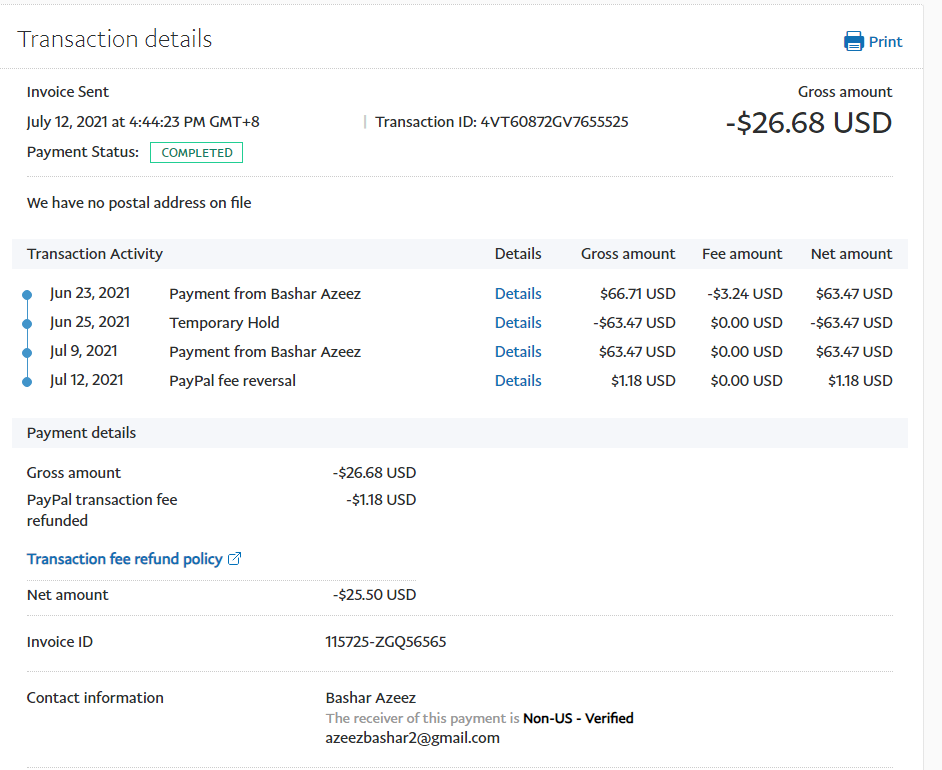942x770 pixels.
Task: Open Details for Jul 9 payment
Action: (x=518, y=352)
